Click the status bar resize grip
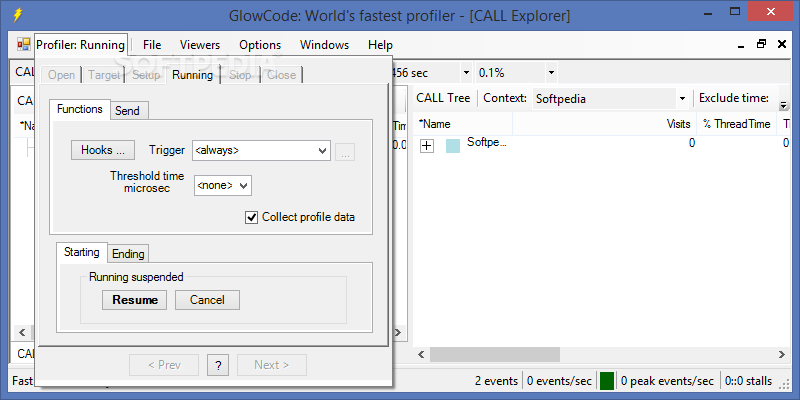The width and height of the screenshot is (800, 400). (x=785, y=383)
